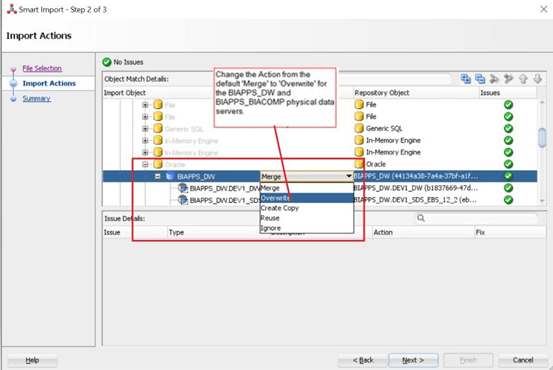Screen dimensions: 553x370
Task: Click green check in highlighted BIAPPS_DW row
Action: point(508,176)
